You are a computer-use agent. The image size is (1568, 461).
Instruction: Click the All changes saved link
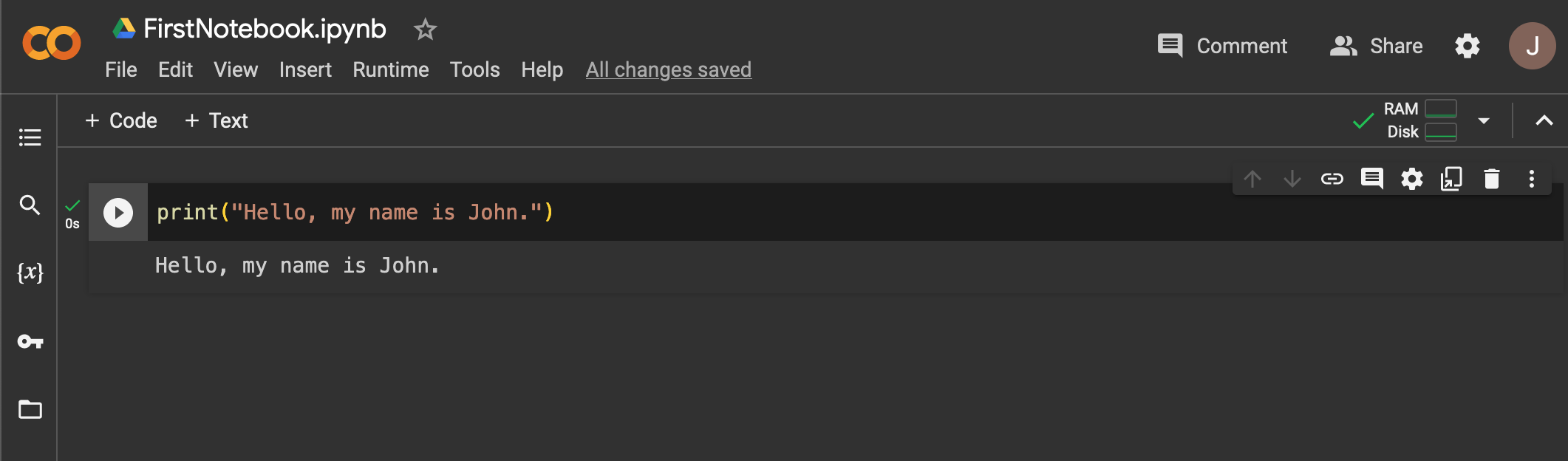pyautogui.click(x=668, y=69)
